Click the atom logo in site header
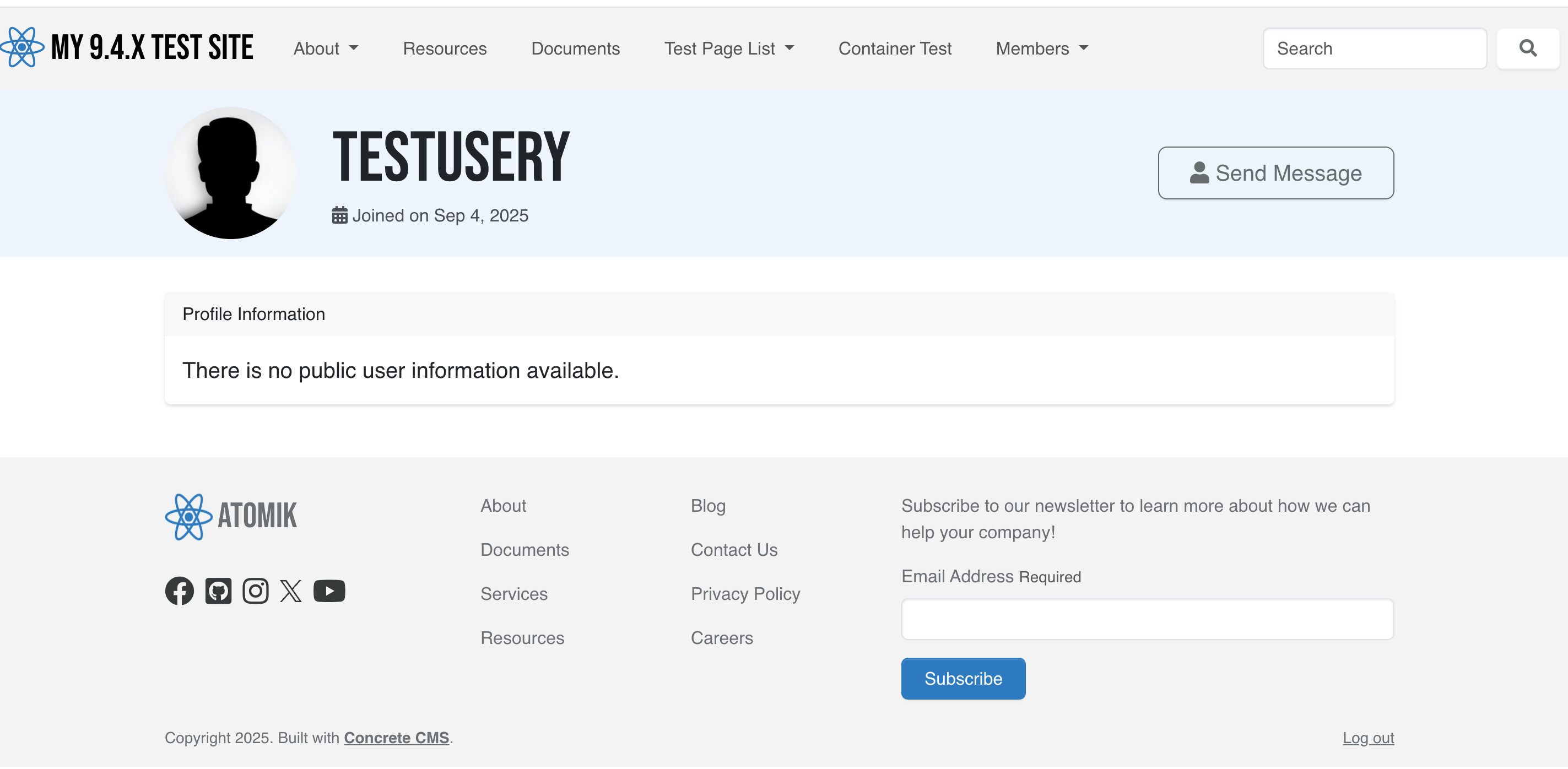This screenshot has height=769, width=1568. click(x=22, y=47)
